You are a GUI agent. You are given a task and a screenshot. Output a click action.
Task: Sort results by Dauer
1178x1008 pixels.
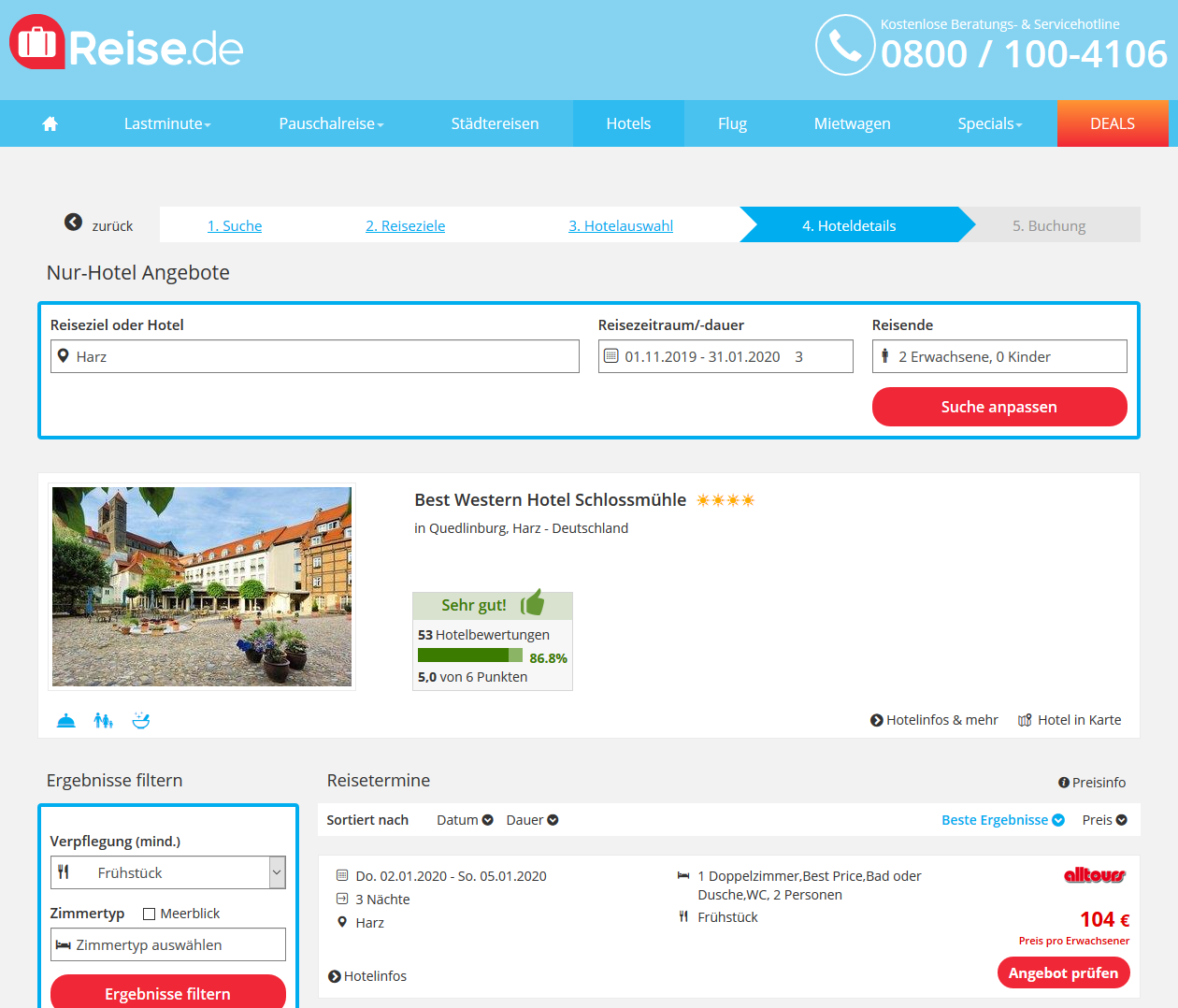(x=532, y=820)
